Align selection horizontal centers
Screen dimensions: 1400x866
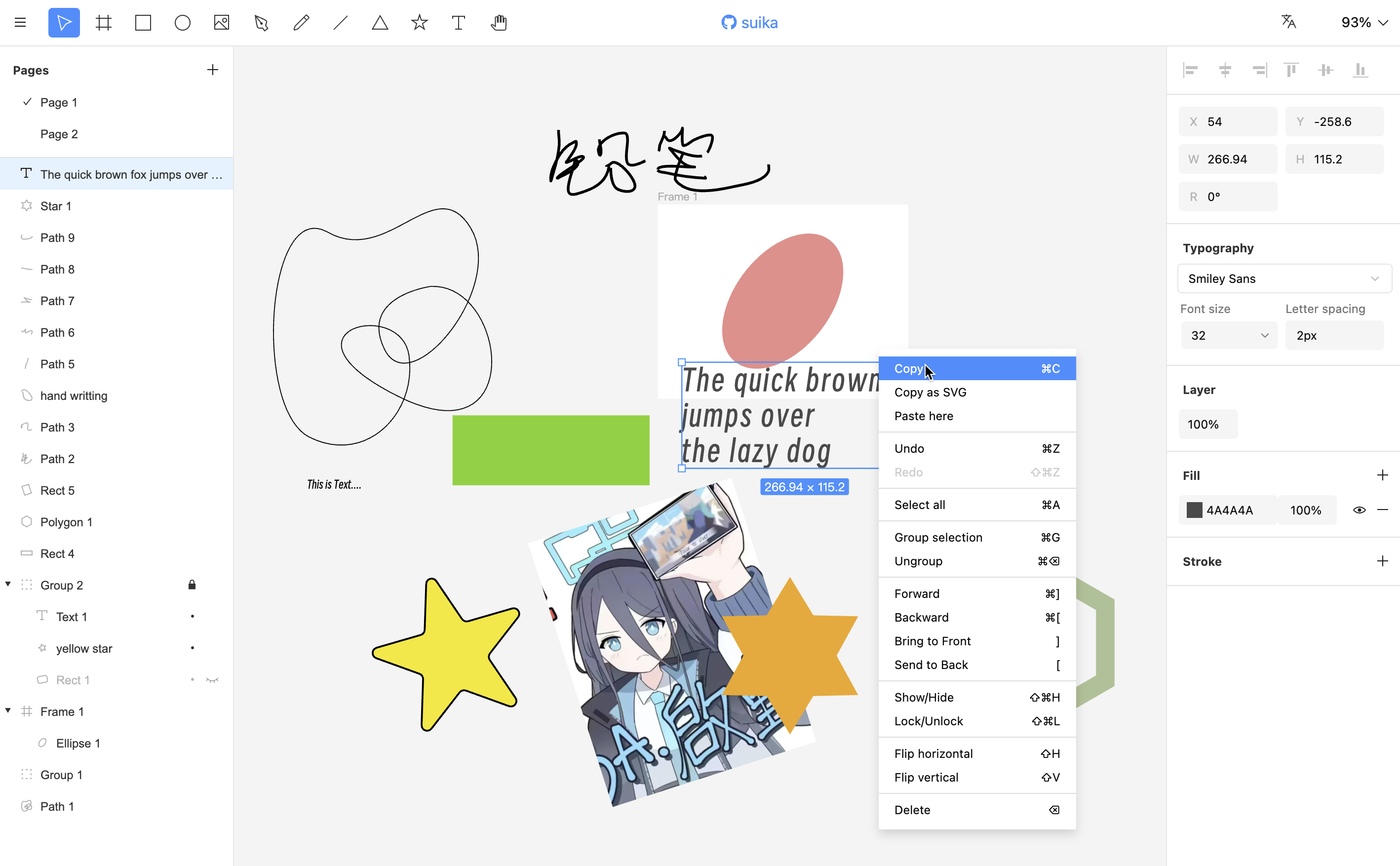(x=1225, y=70)
